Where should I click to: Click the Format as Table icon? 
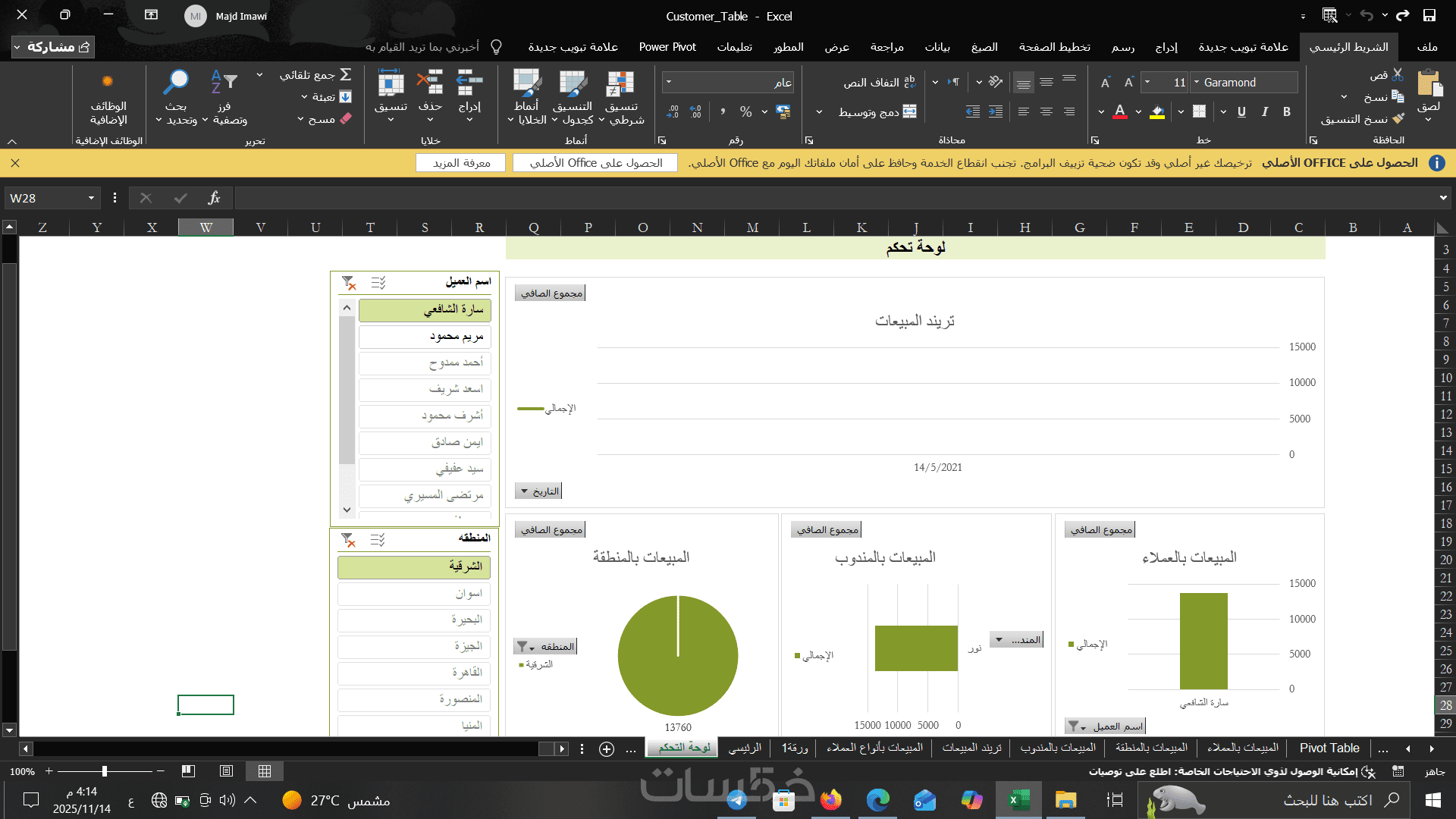(573, 83)
